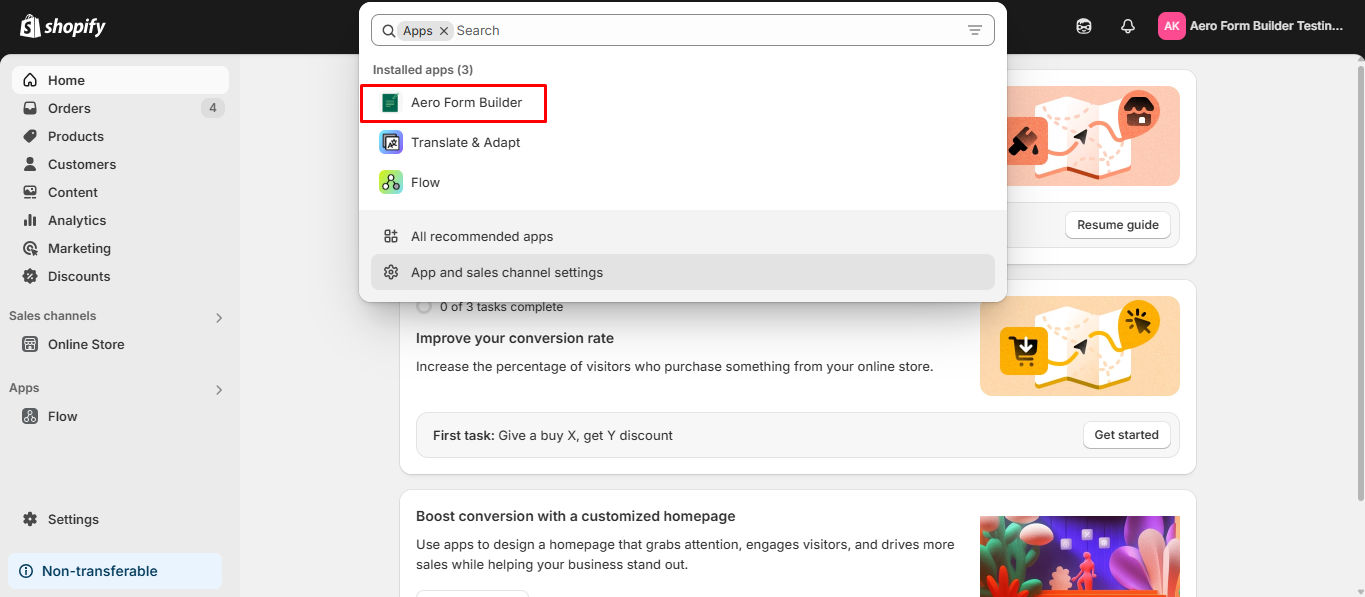
Task: Click the search magnifier icon
Action: point(389,31)
